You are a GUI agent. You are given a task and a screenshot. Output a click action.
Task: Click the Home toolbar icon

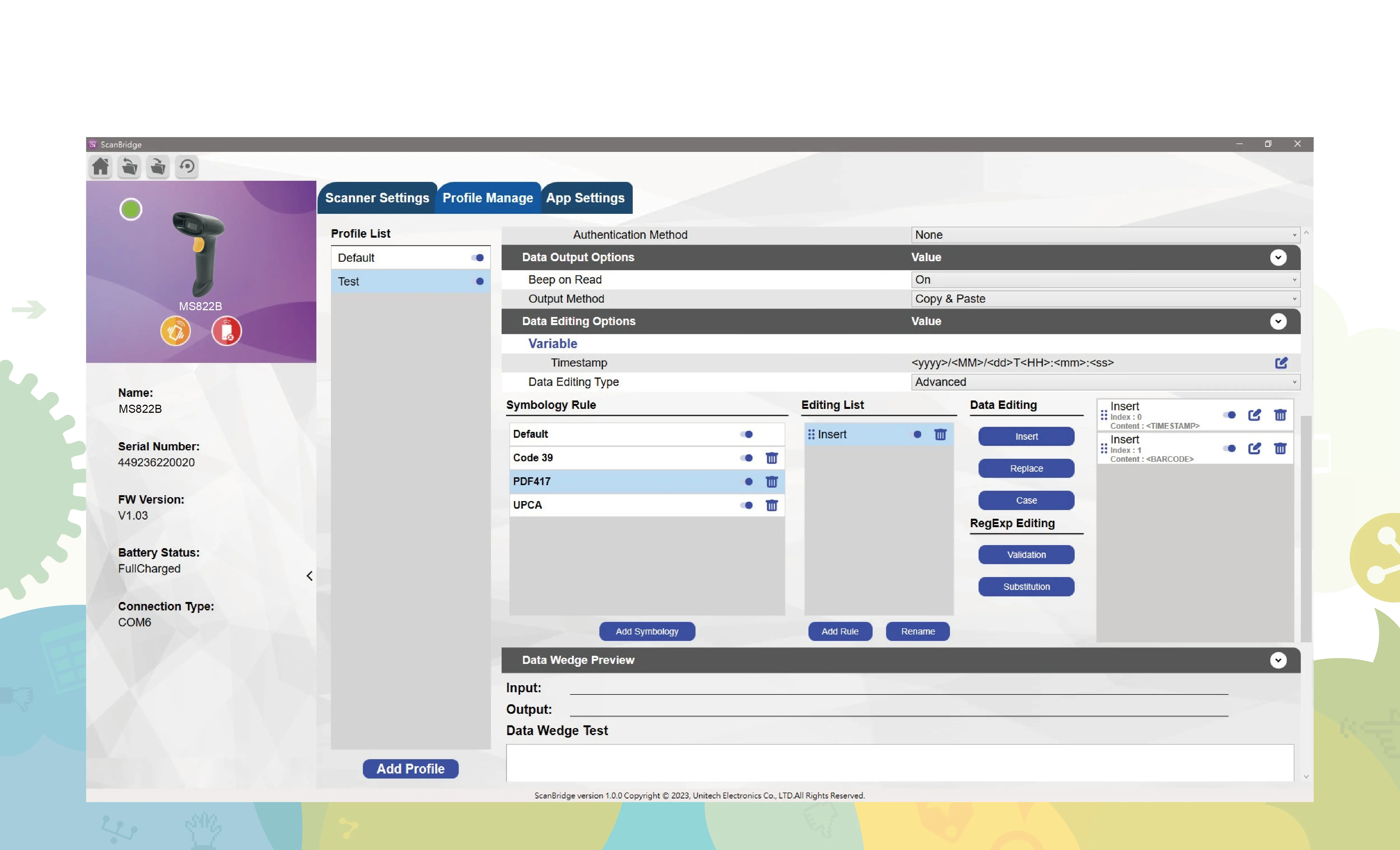click(x=101, y=166)
